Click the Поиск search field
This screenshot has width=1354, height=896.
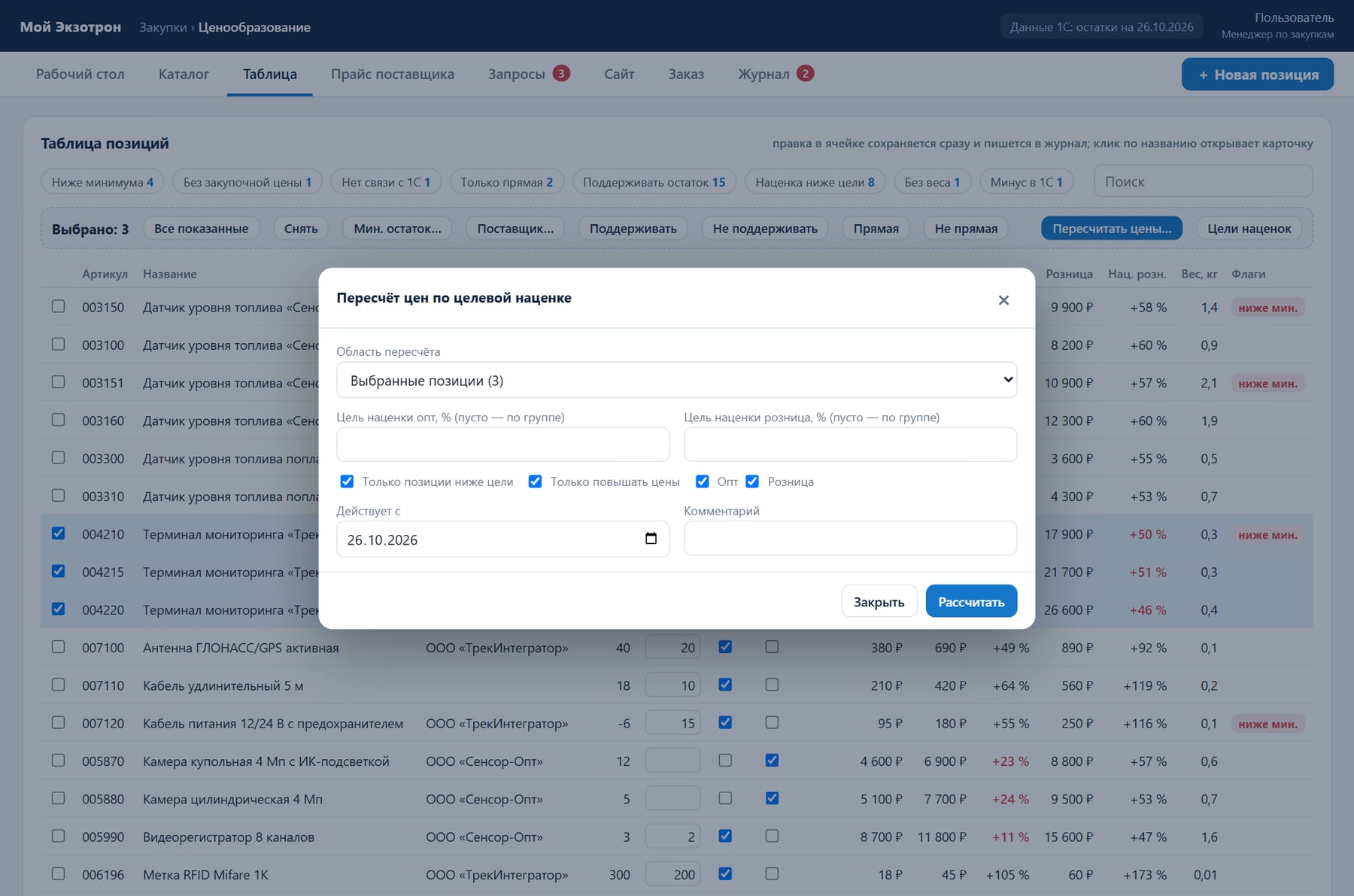(1203, 181)
